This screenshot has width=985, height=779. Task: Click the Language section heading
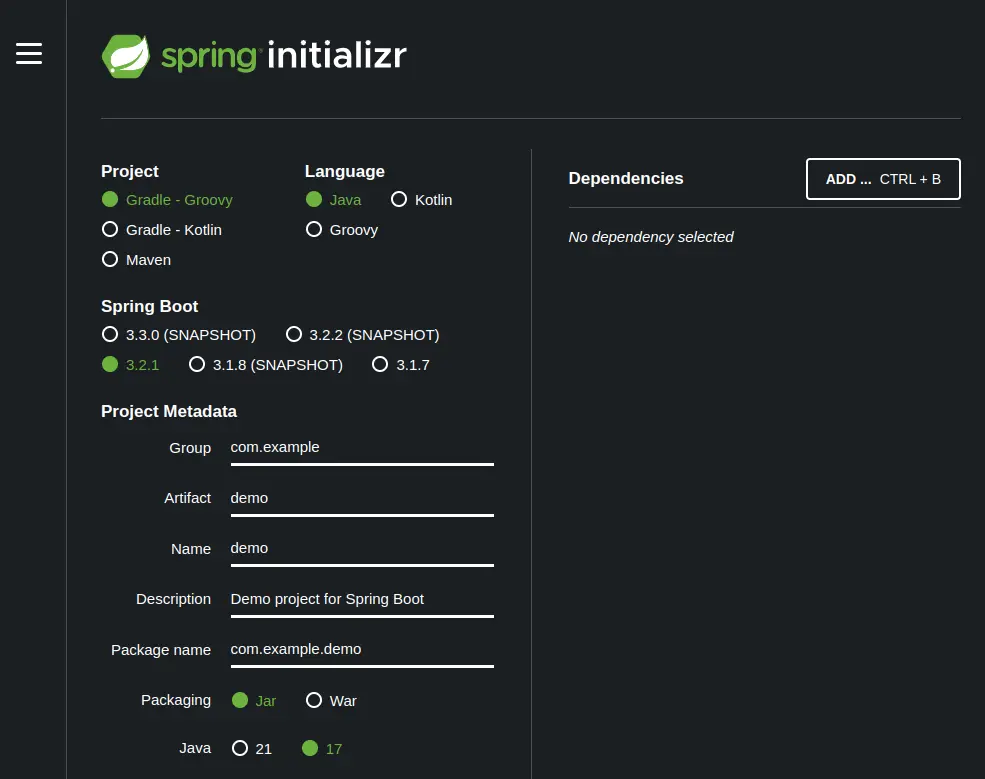click(345, 172)
